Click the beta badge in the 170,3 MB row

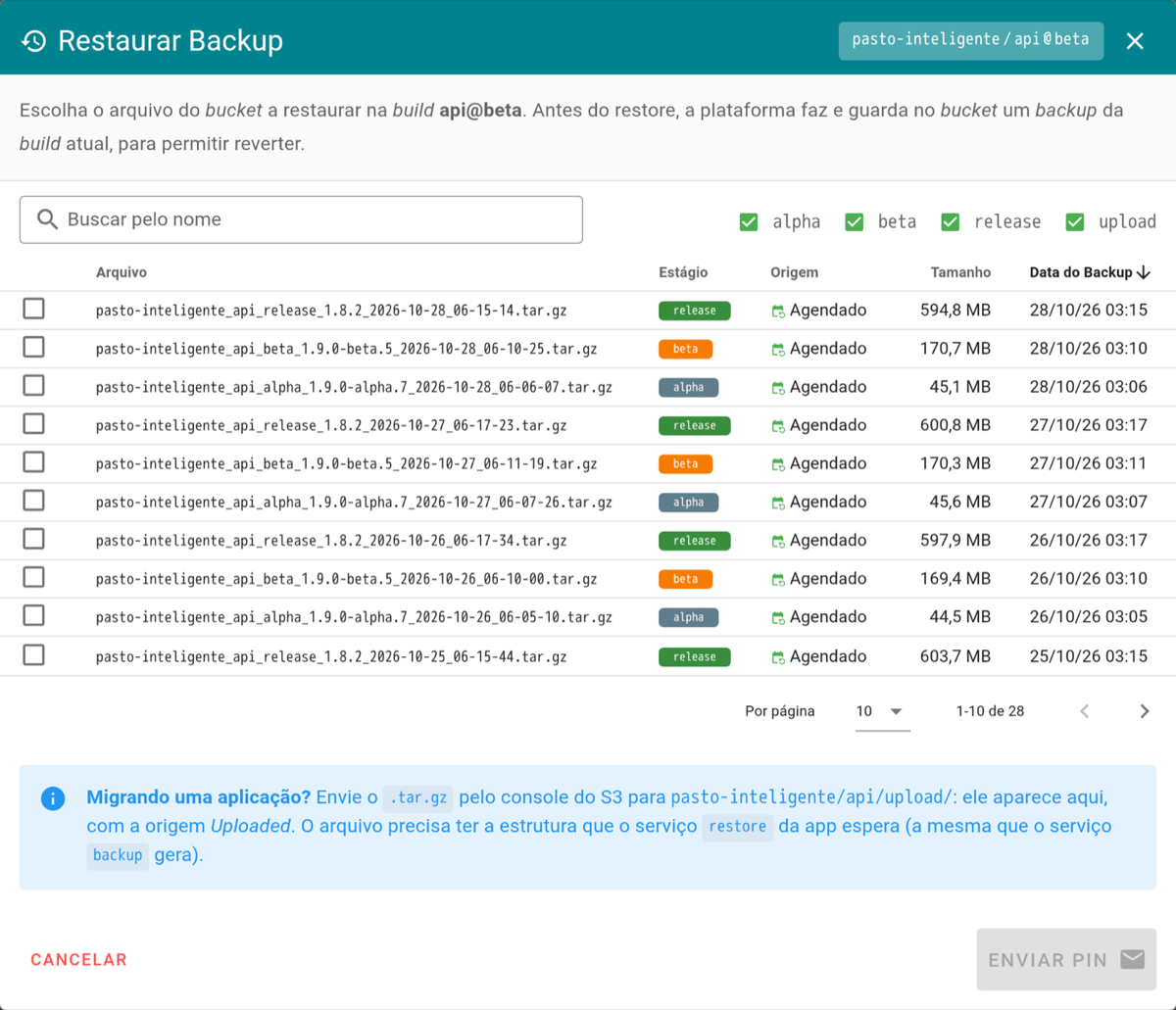(x=685, y=463)
